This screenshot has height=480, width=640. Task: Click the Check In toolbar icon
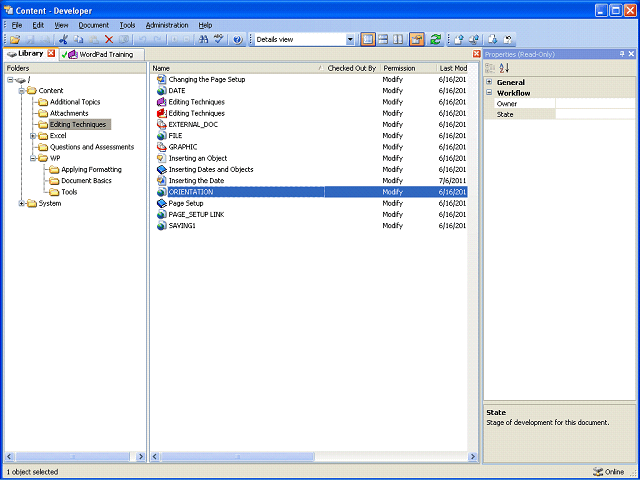pyautogui.click(x=459, y=40)
